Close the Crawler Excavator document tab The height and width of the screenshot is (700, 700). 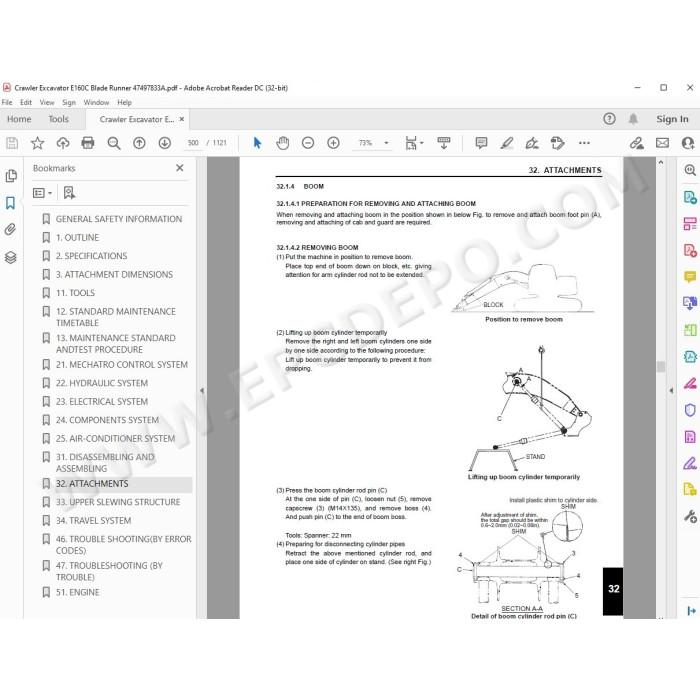182,119
